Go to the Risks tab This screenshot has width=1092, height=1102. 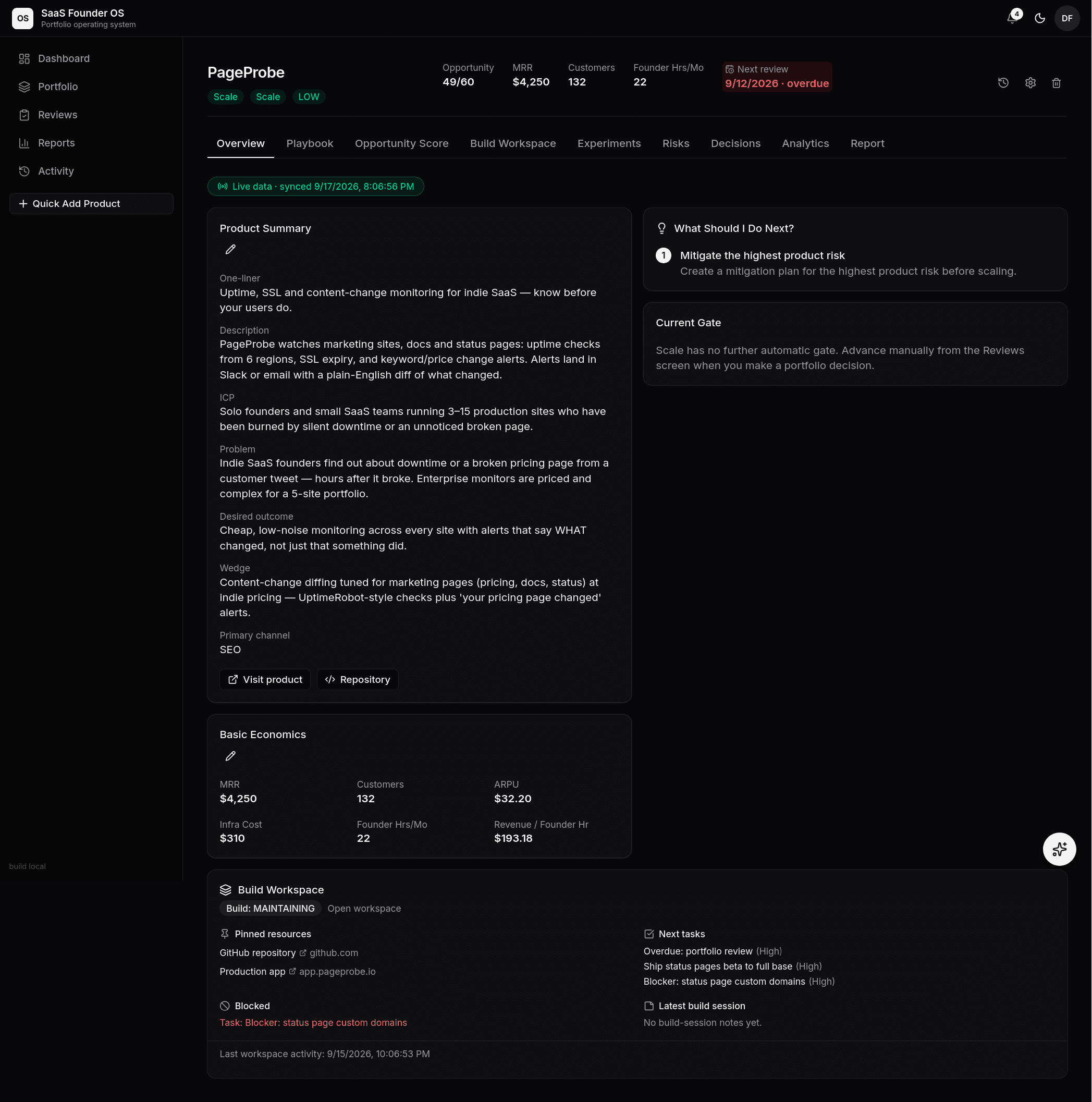(676, 144)
